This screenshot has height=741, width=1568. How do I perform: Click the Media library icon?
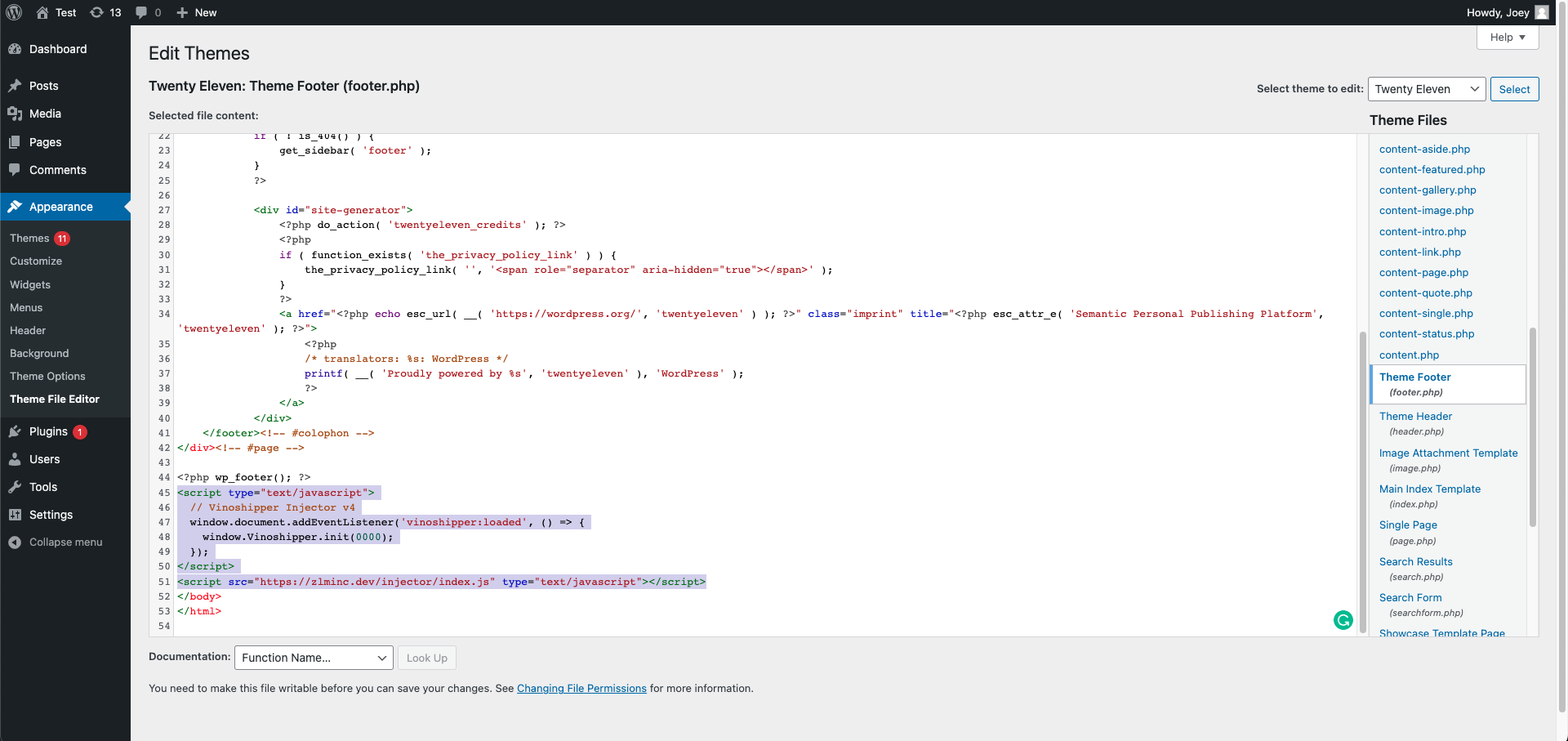coord(15,114)
